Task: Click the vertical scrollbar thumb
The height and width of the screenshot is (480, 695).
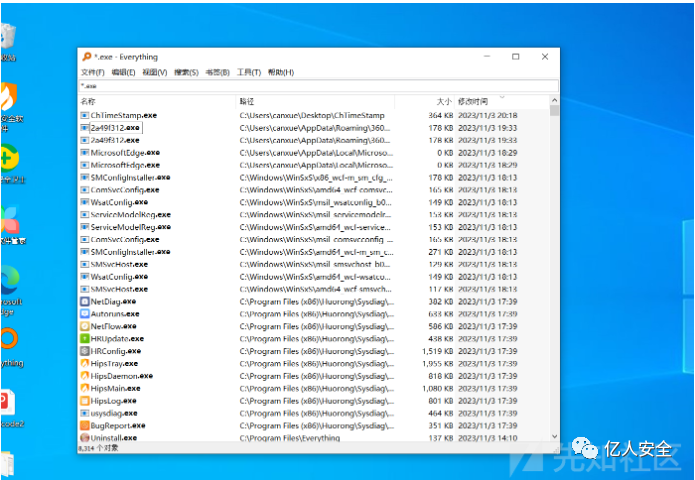Action: pos(554,110)
